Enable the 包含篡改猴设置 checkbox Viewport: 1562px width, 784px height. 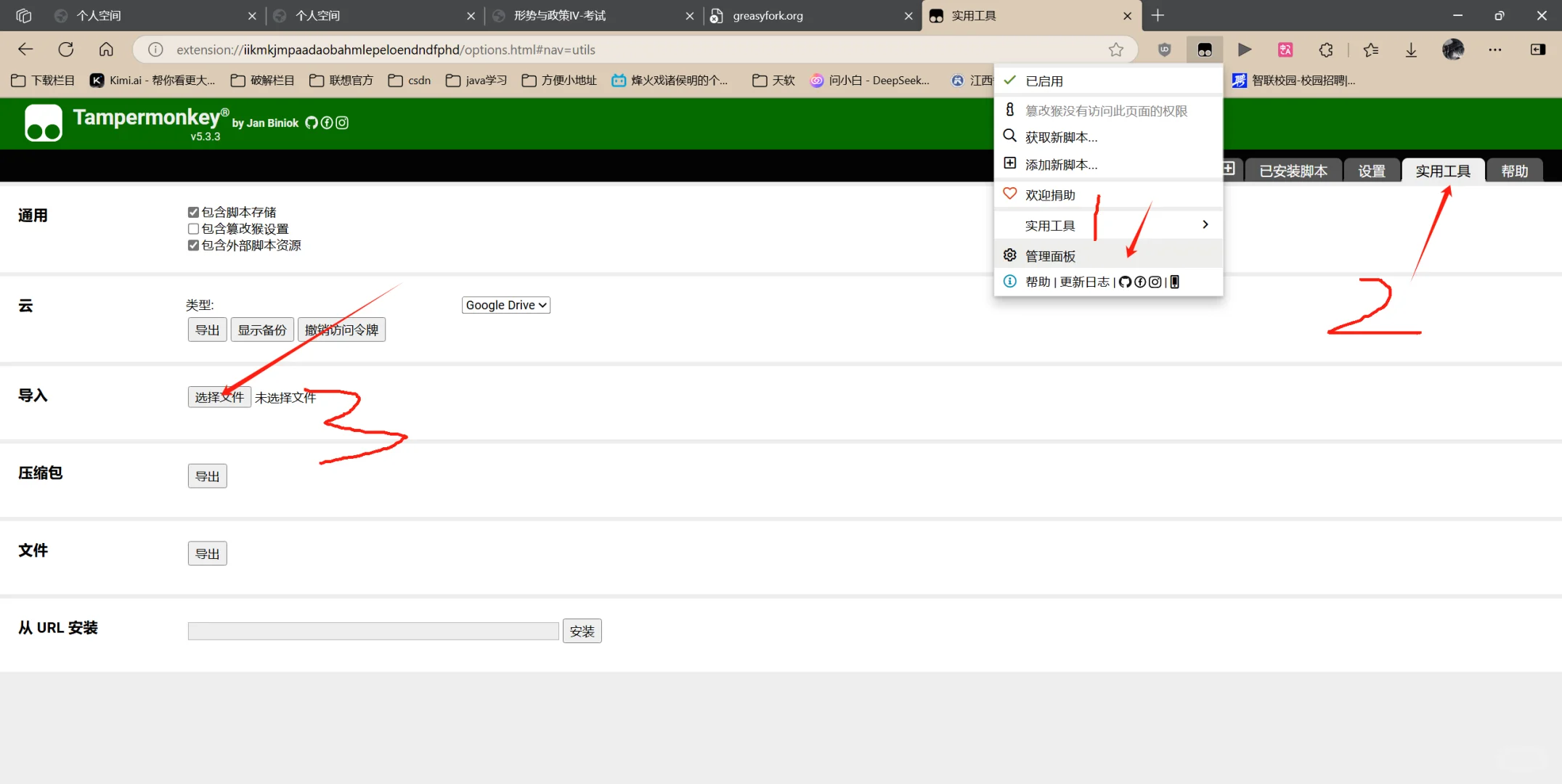[x=193, y=229]
